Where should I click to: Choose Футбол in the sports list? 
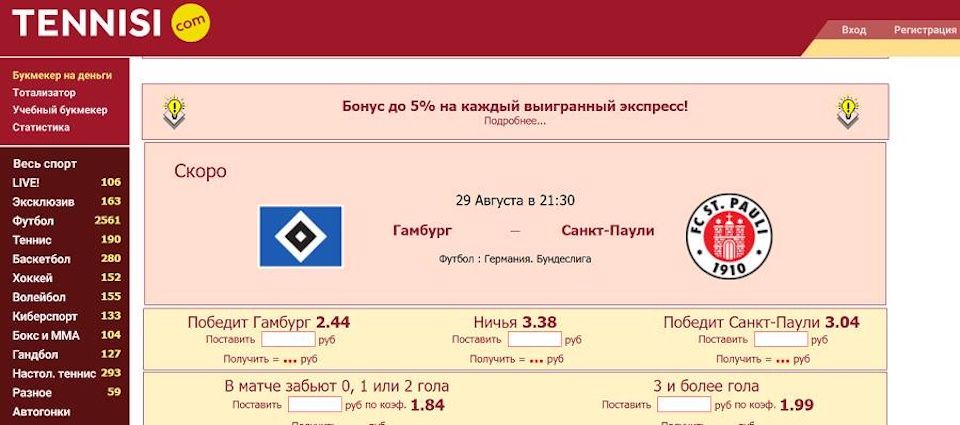click(33, 221)
